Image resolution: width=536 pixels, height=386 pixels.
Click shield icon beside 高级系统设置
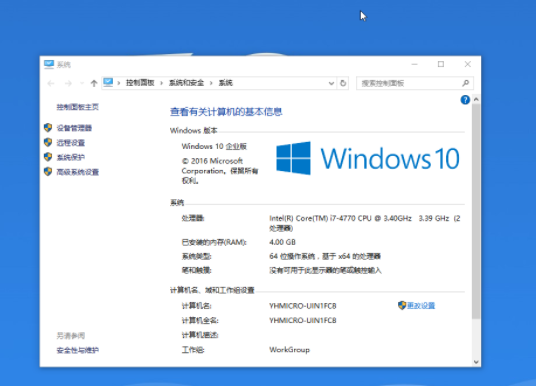[48, 172]
